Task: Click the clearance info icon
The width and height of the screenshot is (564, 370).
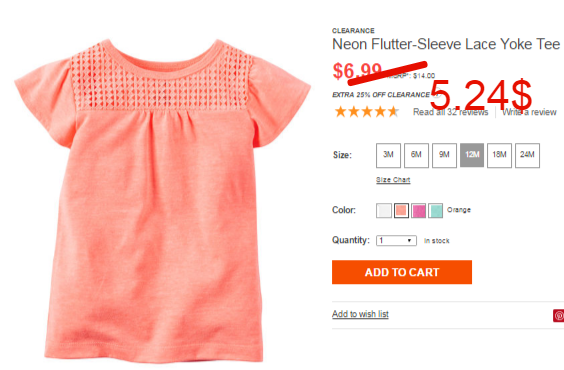Action: pos(436,95)
